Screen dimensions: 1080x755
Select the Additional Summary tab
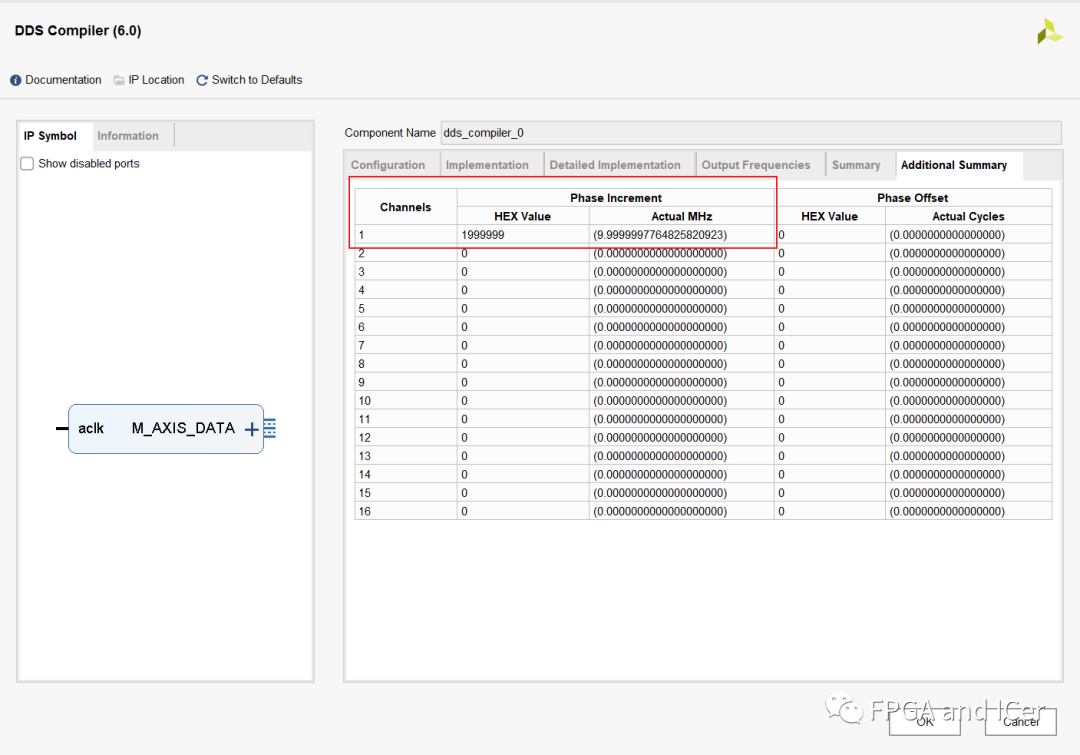pos(954,165)
